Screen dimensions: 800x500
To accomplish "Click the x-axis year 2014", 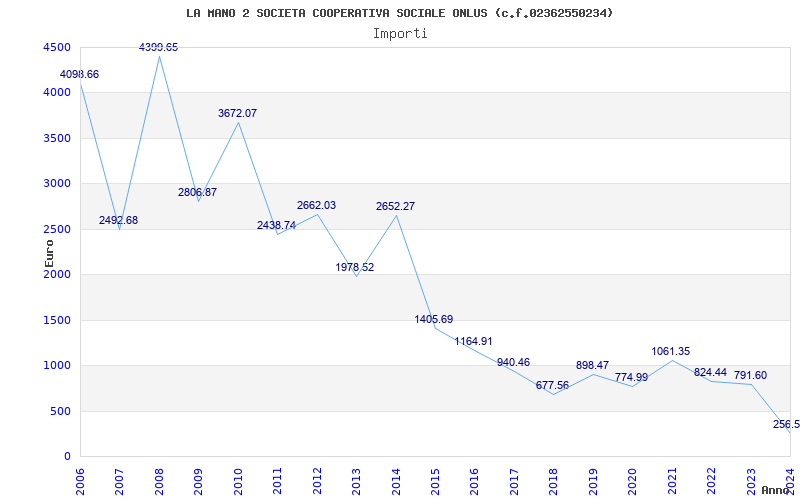I will (x=396, y=481).
